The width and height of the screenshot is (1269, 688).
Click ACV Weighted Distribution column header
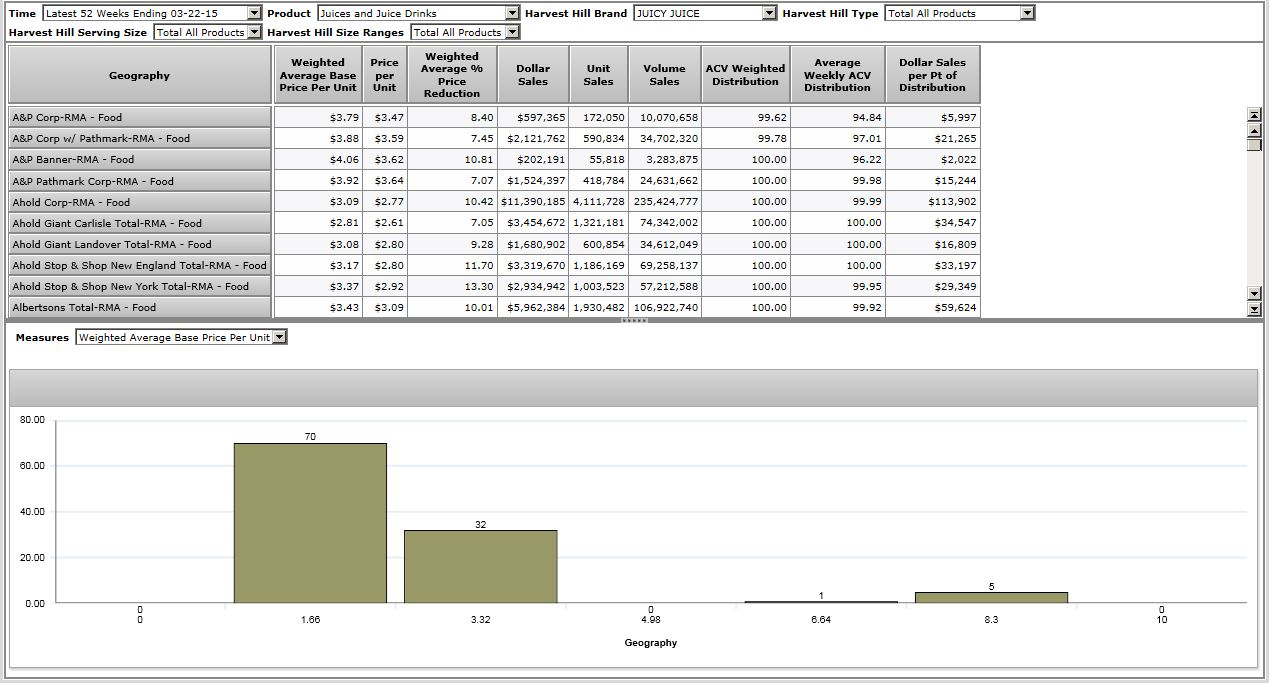coord(745,75)
